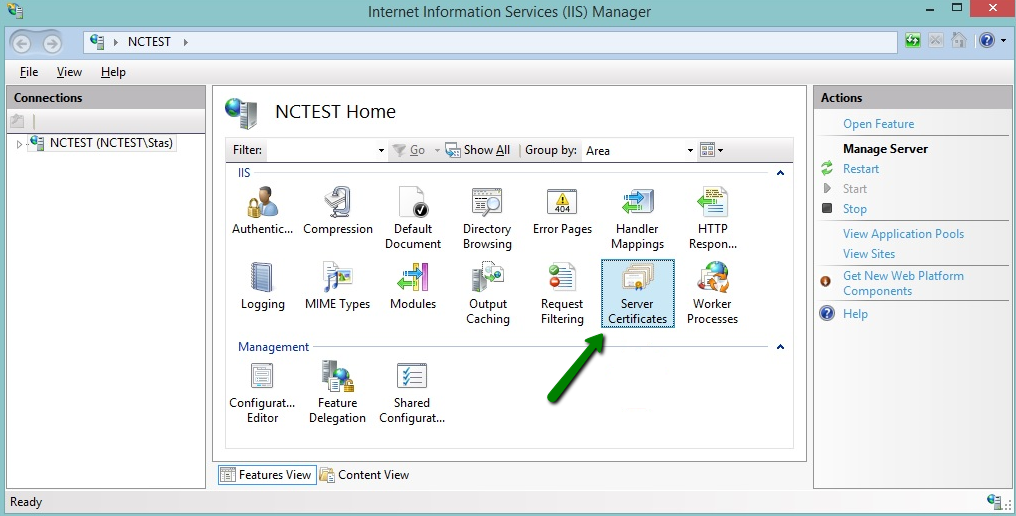Click Stop in Manage Server actions
The image size is (1016, 516).
(855, 209)
